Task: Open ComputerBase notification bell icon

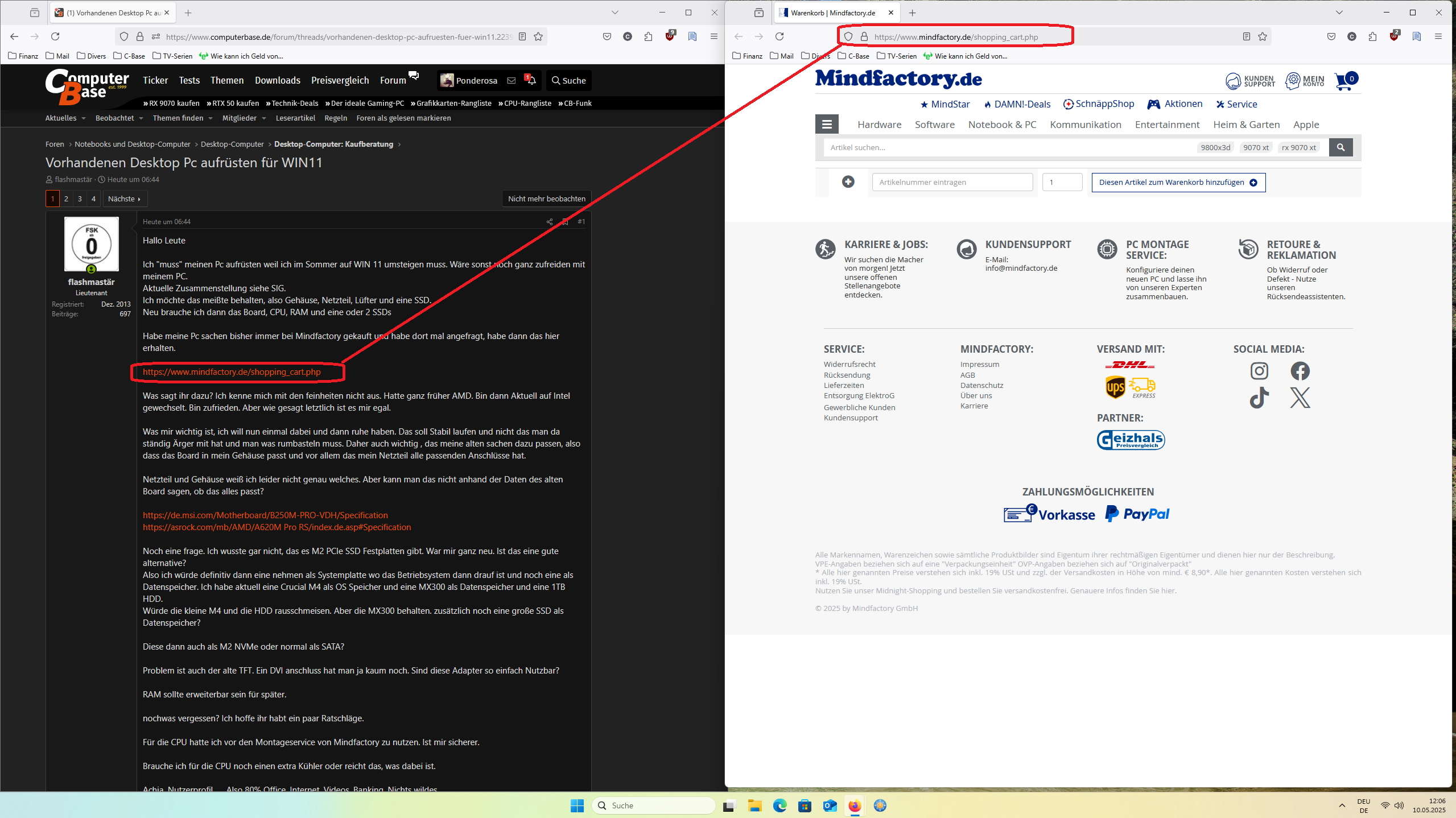Action: pyautogui.click(x=531, y=80)
